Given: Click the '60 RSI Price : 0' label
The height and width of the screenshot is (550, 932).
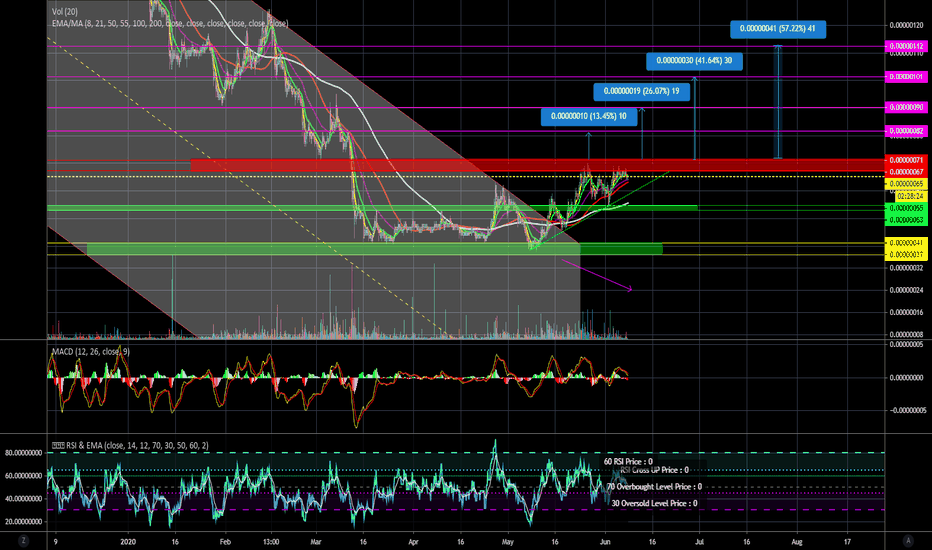Looking at the screenshot, I should (628, 461).
